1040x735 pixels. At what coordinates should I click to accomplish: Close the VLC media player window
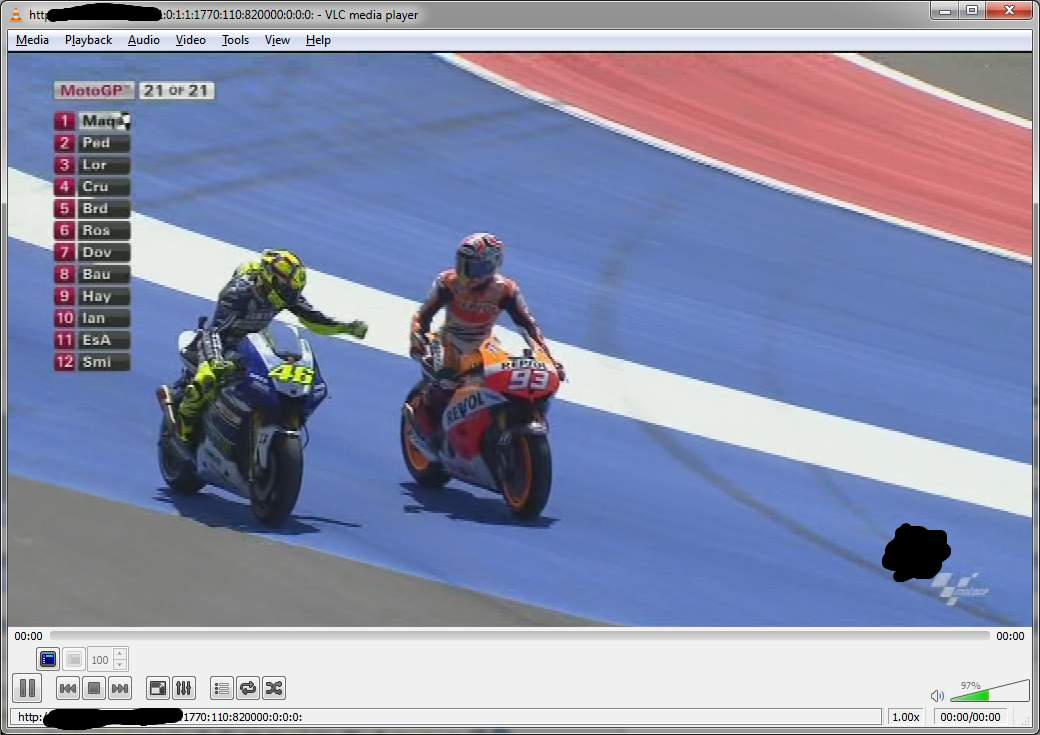click(x=1009, y=11)
